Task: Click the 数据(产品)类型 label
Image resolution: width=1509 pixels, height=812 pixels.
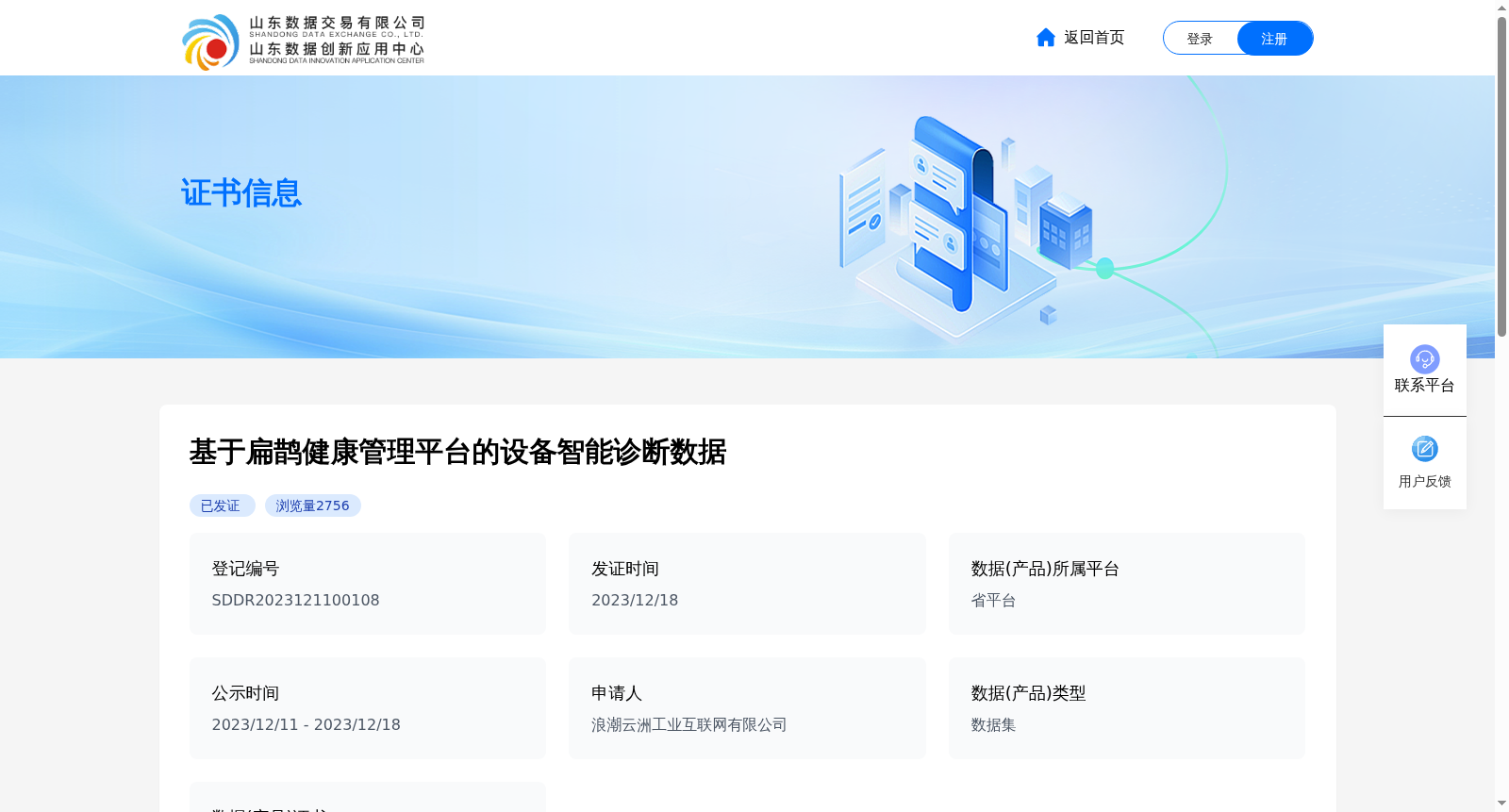Action: coord(1028,693)
